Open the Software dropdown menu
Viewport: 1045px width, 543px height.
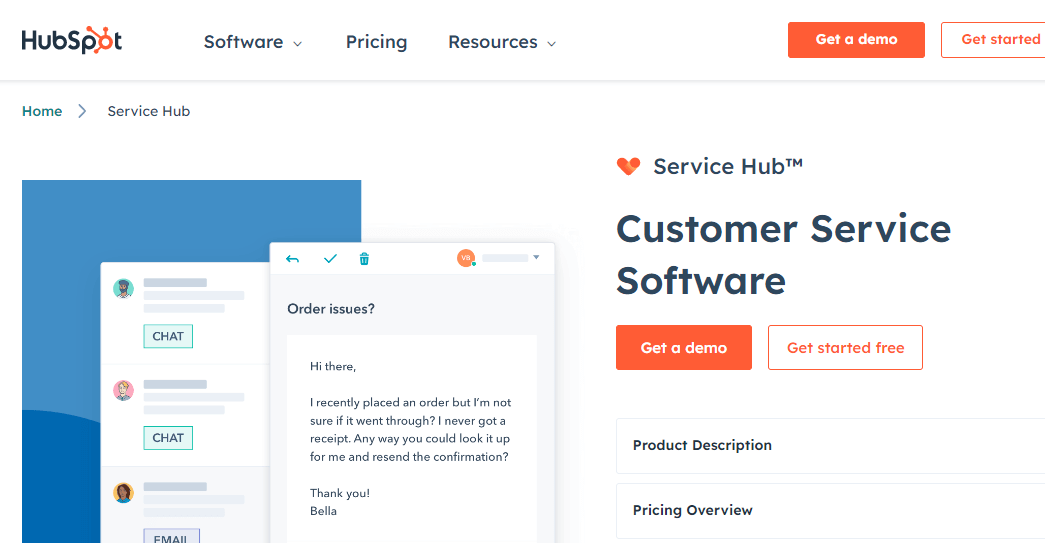[253, 42]
